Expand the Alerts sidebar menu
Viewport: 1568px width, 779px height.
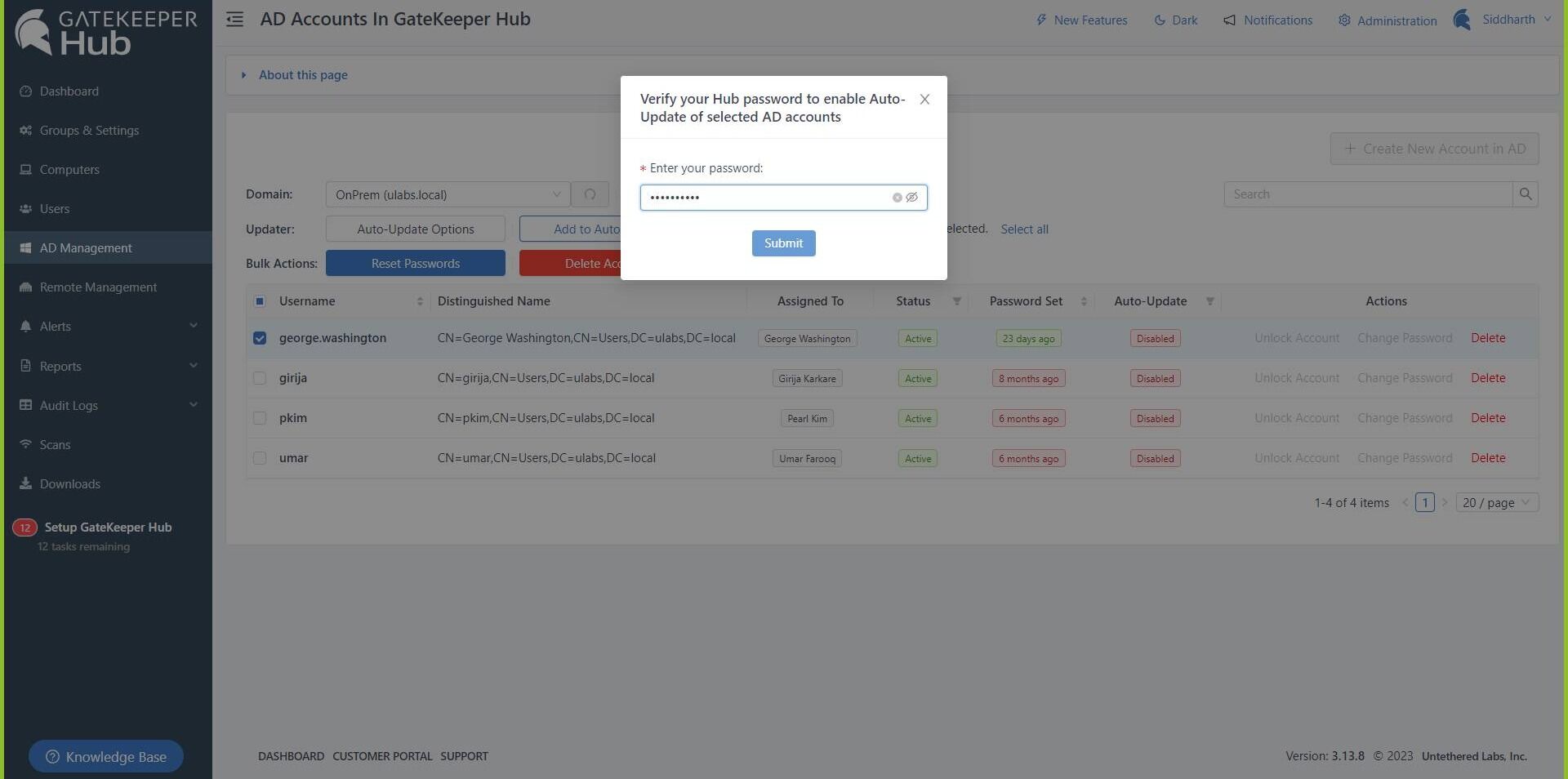click(x=108, y=327)
